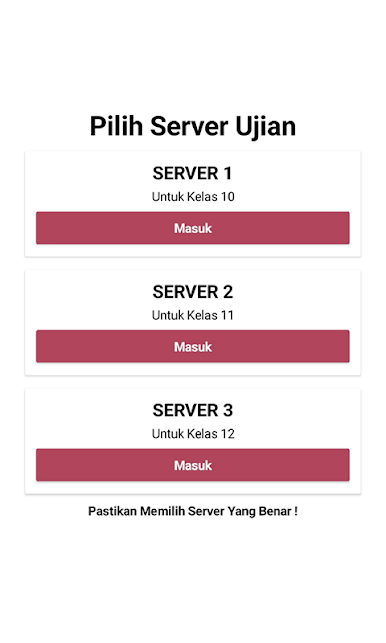This screenshot has height=643, width=386.
Task: Click the number 2 in SERVER 2
Action: (228, 292)
